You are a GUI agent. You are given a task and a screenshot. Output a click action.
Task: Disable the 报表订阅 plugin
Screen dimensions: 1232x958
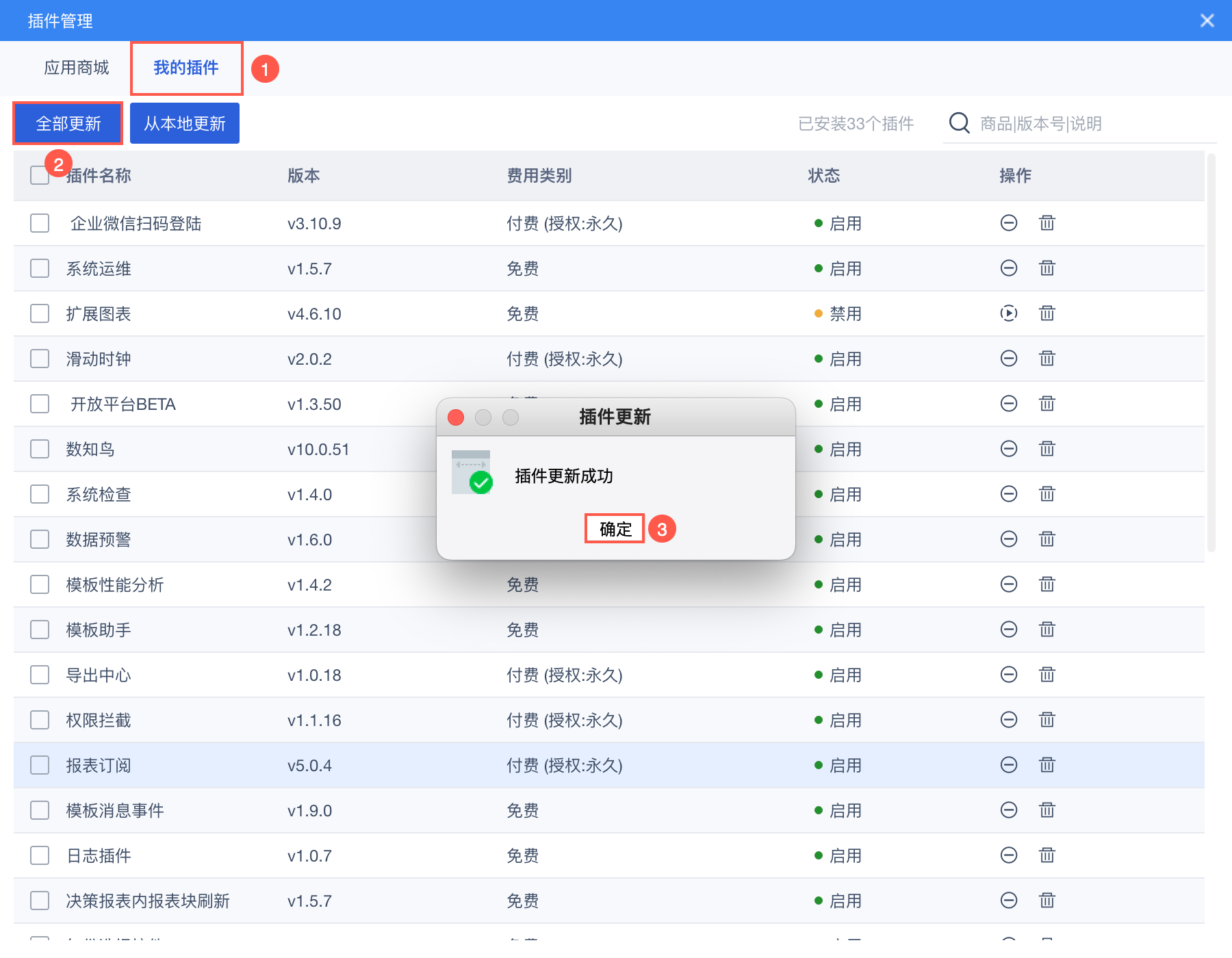coord(1009,765)
